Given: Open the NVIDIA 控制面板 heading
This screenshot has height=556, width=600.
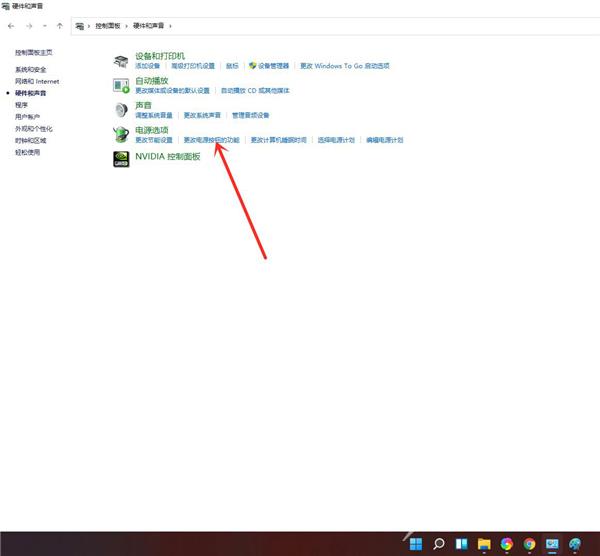Looking at the screenshot, I should click(x=168, y=157).
